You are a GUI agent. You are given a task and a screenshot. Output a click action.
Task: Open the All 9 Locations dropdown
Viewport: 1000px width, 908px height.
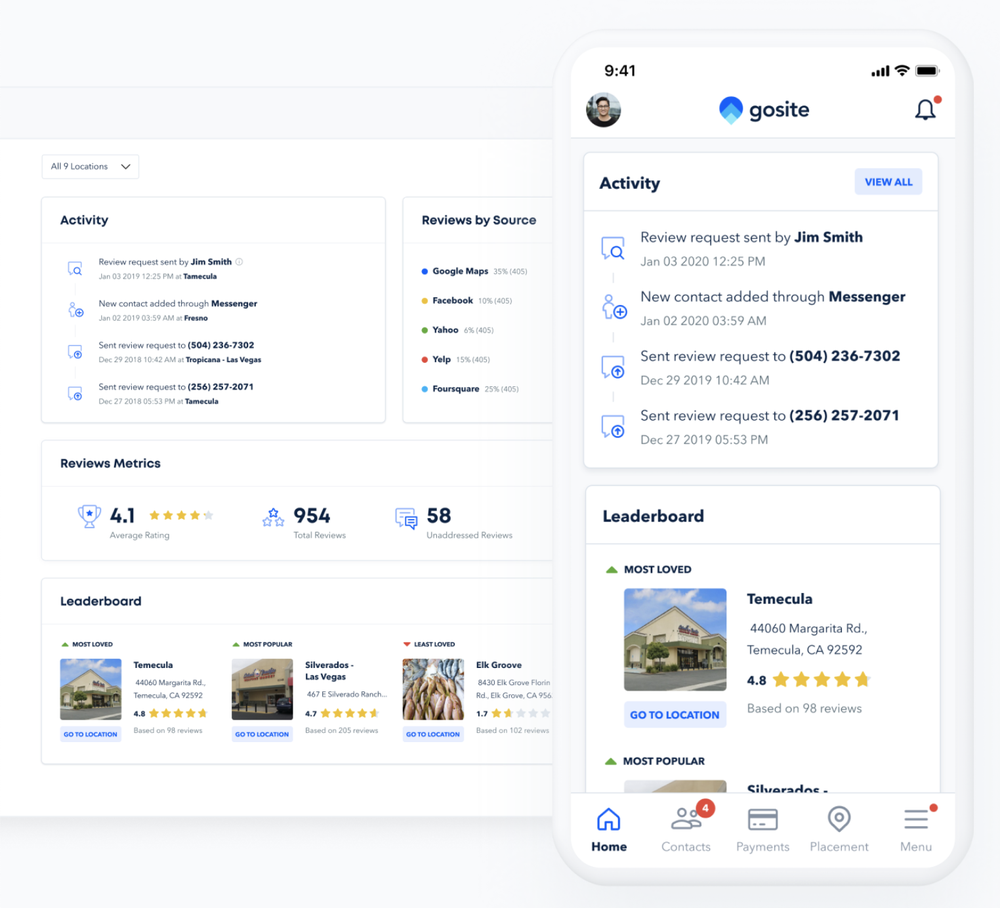pos(90,166)
